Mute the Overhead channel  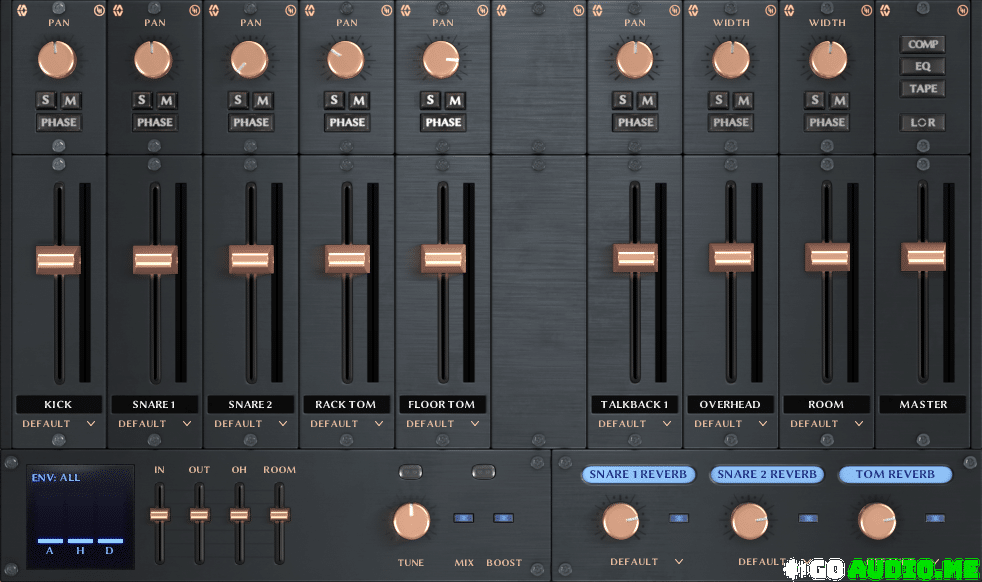742,100
